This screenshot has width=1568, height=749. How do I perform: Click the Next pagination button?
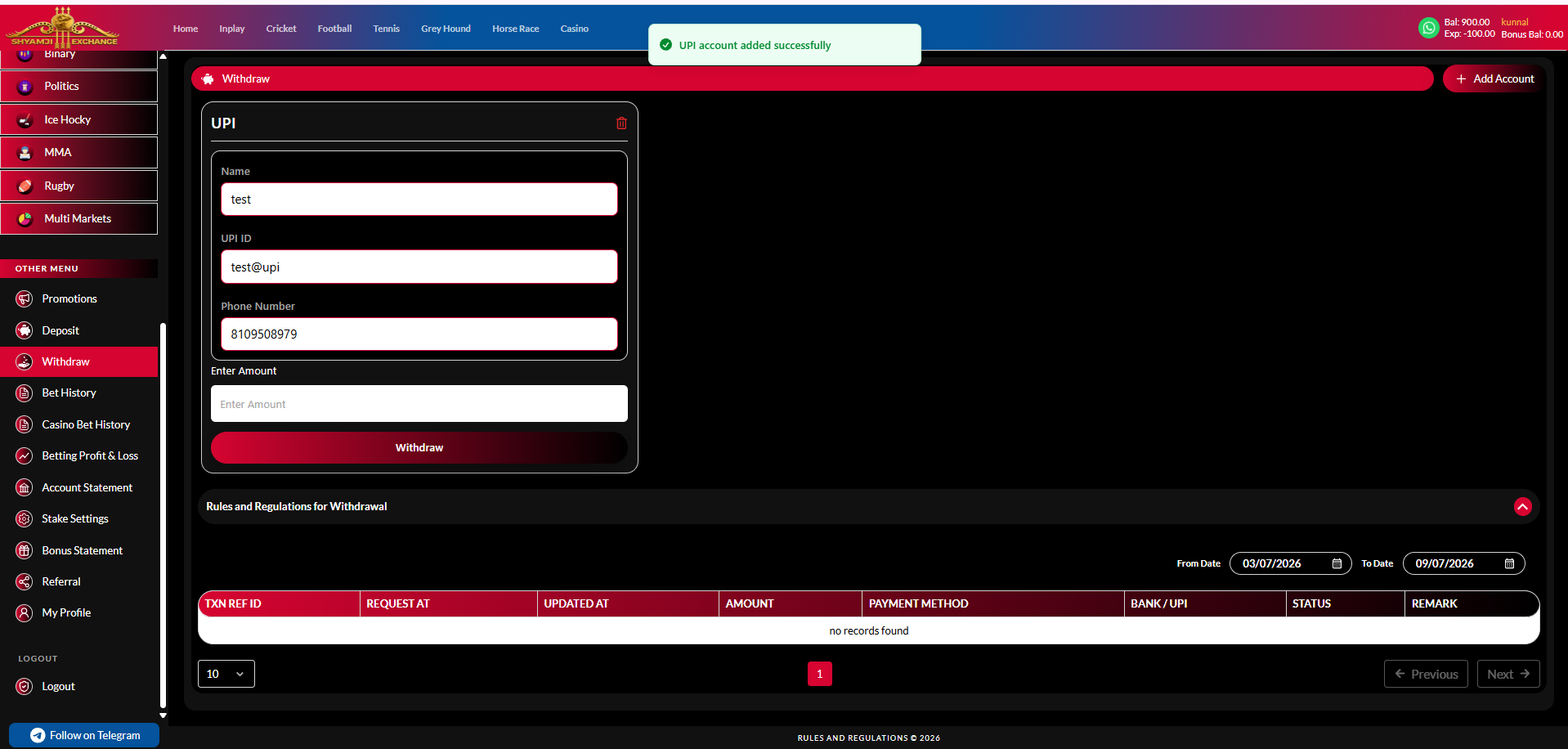tap(1508, 674)
